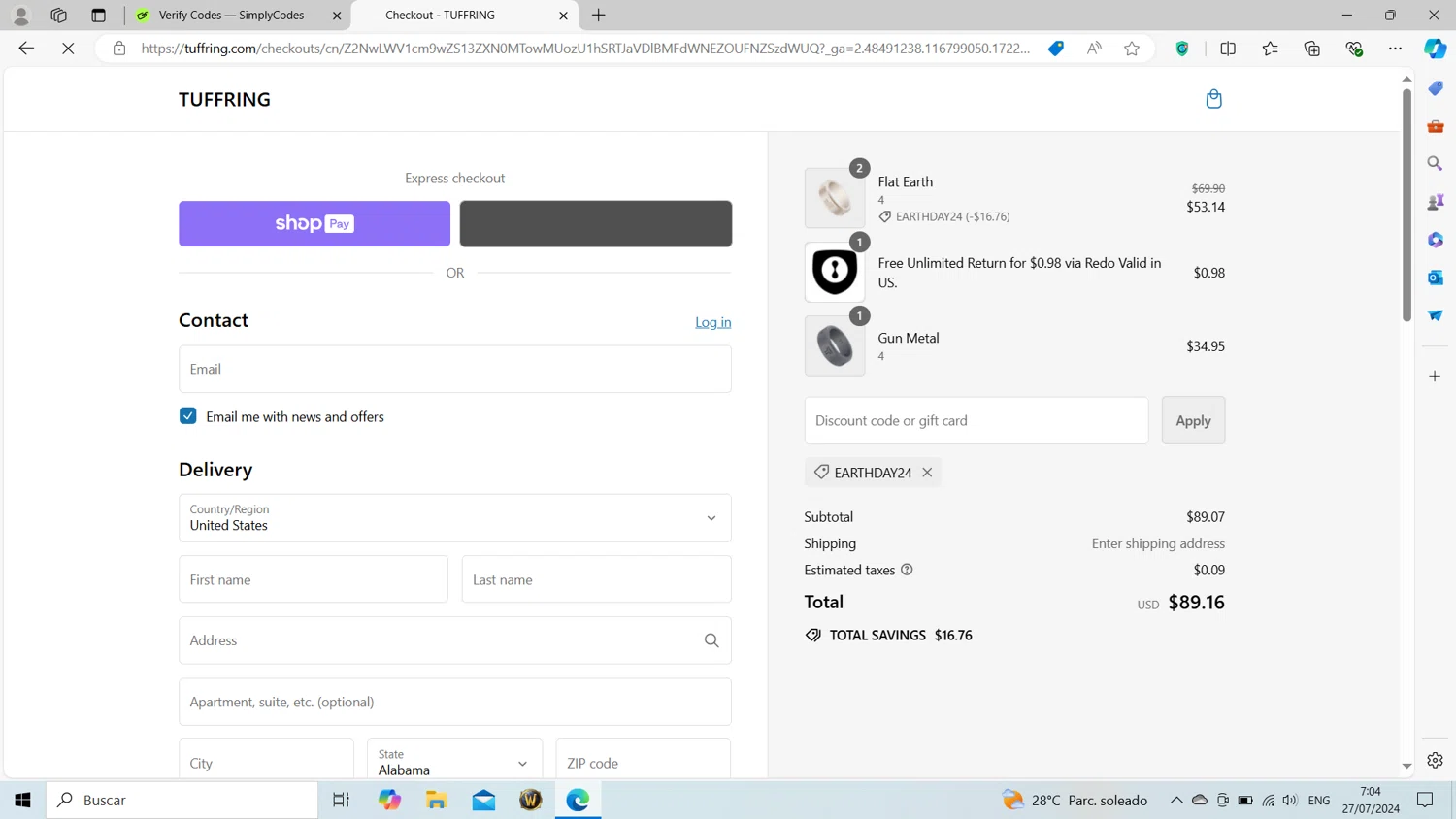Open the Copilot sidebar icon
The width and height of the screenshot is (1456, 819).
click(x=1435, y=49)
